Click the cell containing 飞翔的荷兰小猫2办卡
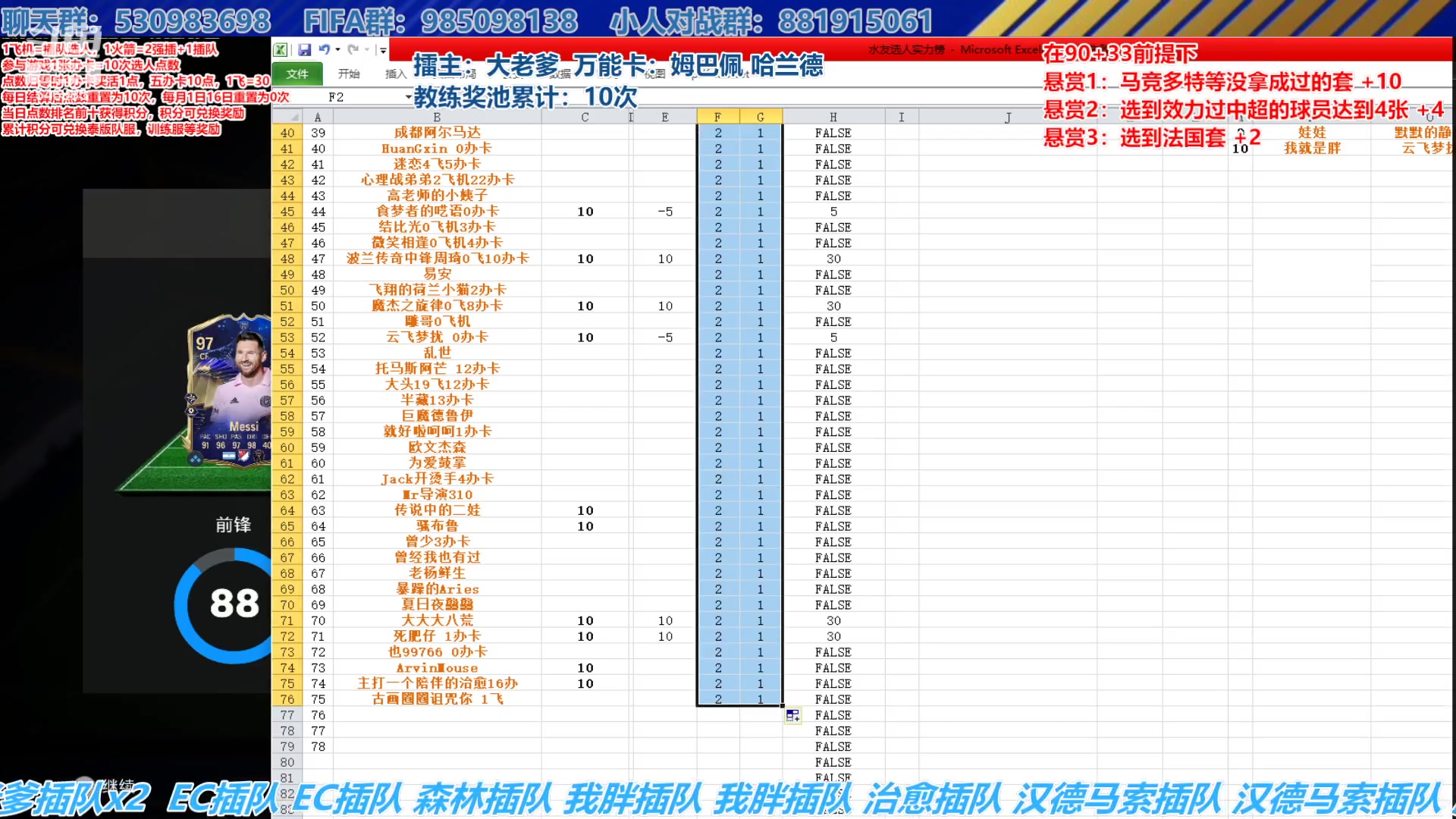1456x819 pixels. click(437, 290)
